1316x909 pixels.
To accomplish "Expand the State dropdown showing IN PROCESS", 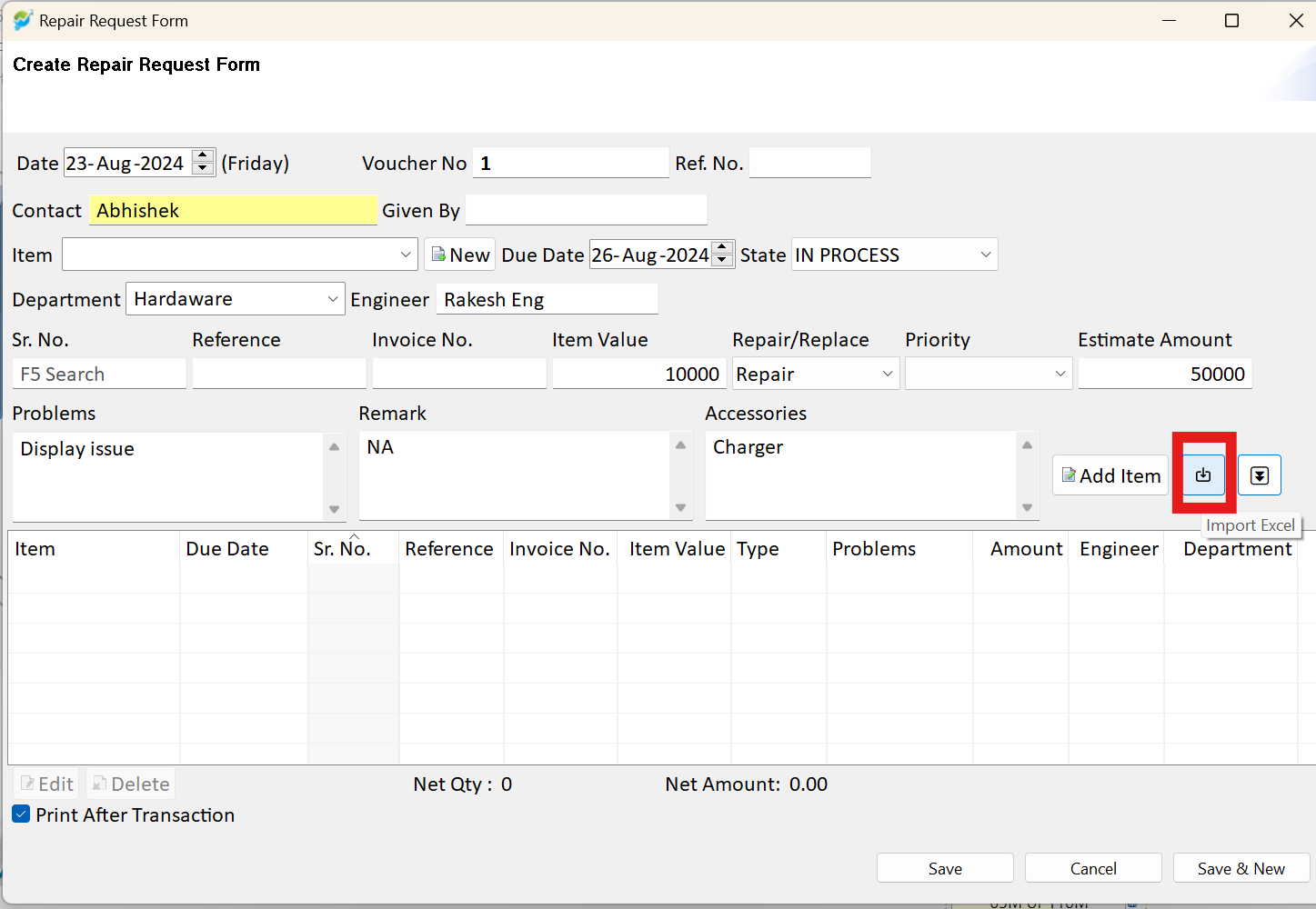I will pyautogui.click(x=986, y=255).
